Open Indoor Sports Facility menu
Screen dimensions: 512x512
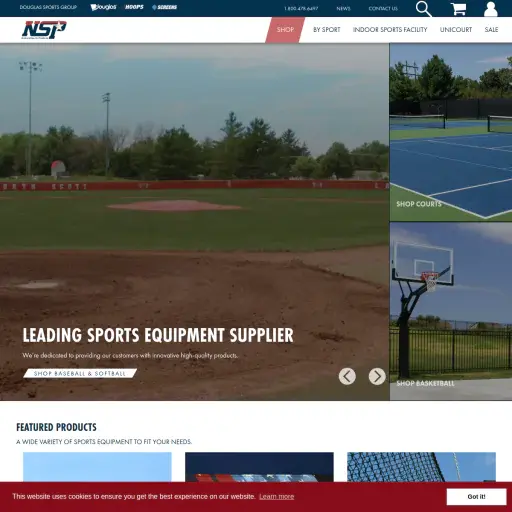[390, 30]
